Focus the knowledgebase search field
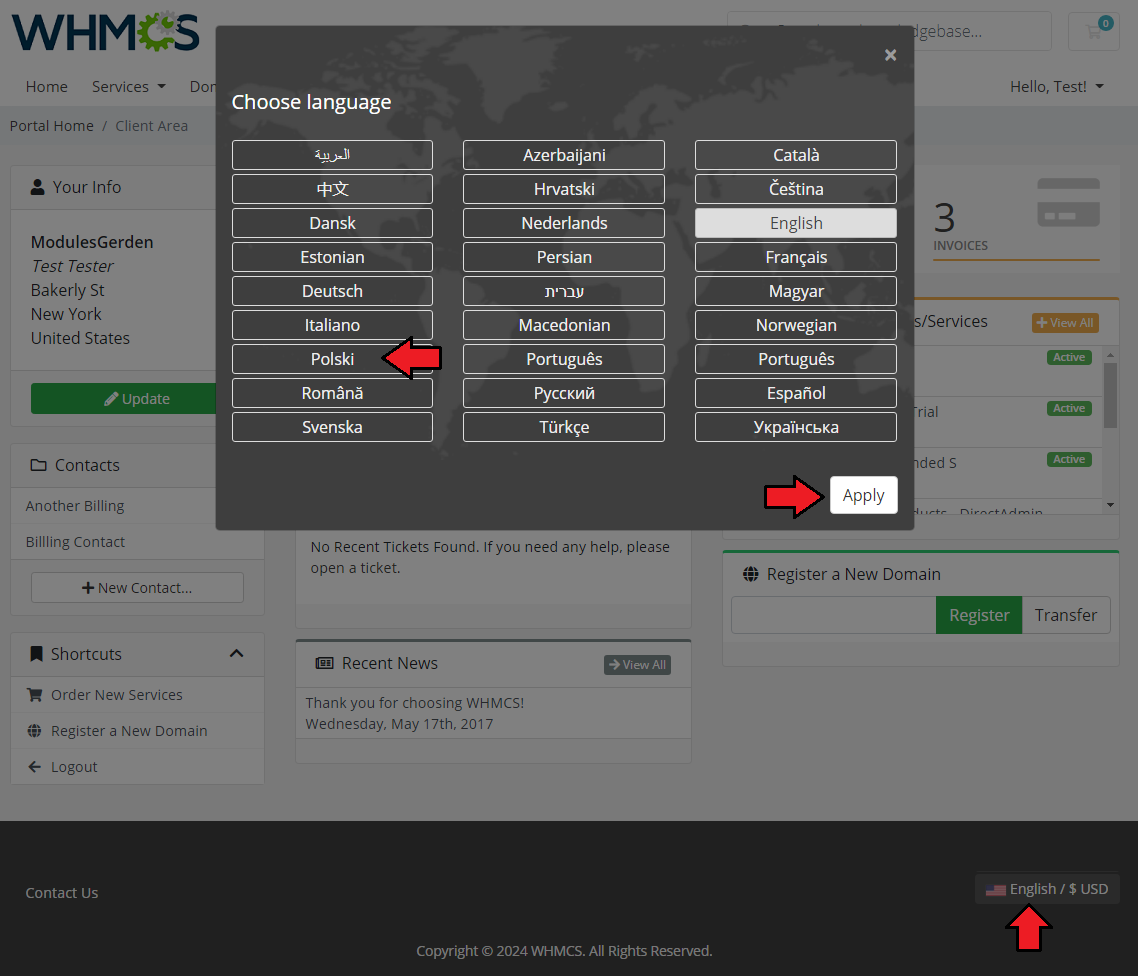The width and height of the screenshot is (1138, 976). (x=889, y=31)
